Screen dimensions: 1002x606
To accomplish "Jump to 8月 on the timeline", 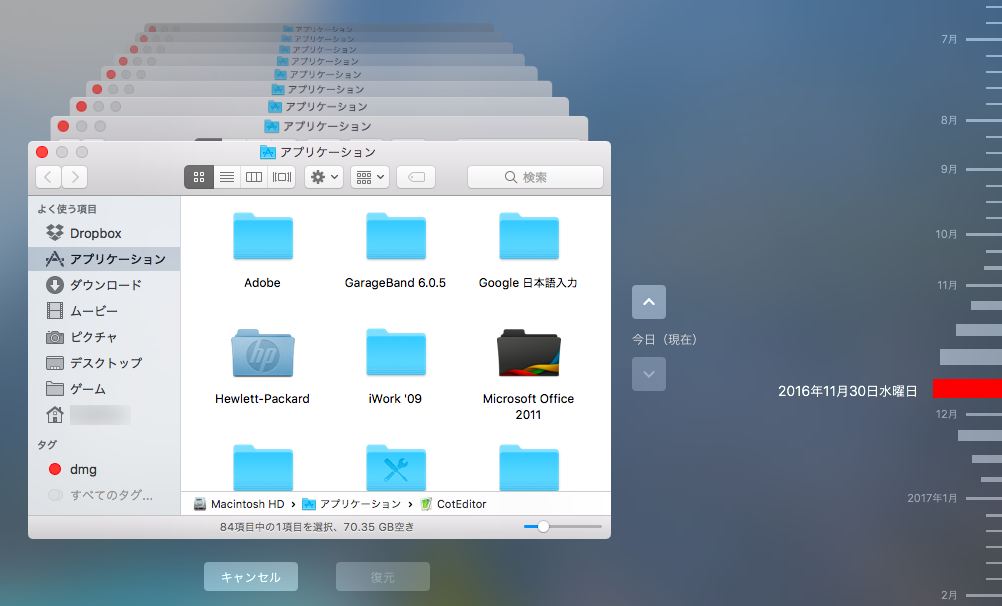I will click(949, 120).
